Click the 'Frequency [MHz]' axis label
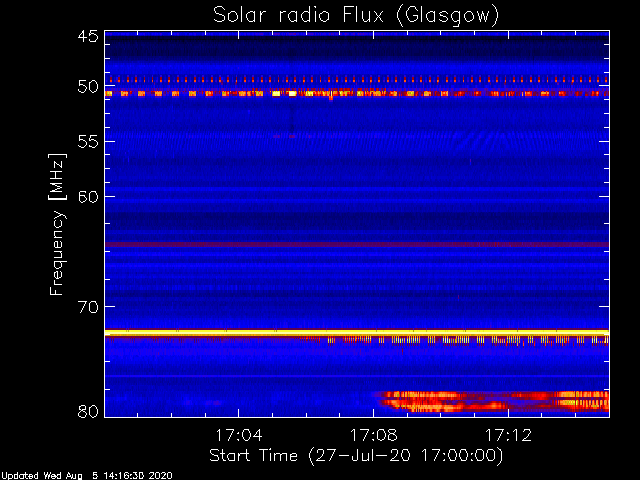 pos(57,224)
